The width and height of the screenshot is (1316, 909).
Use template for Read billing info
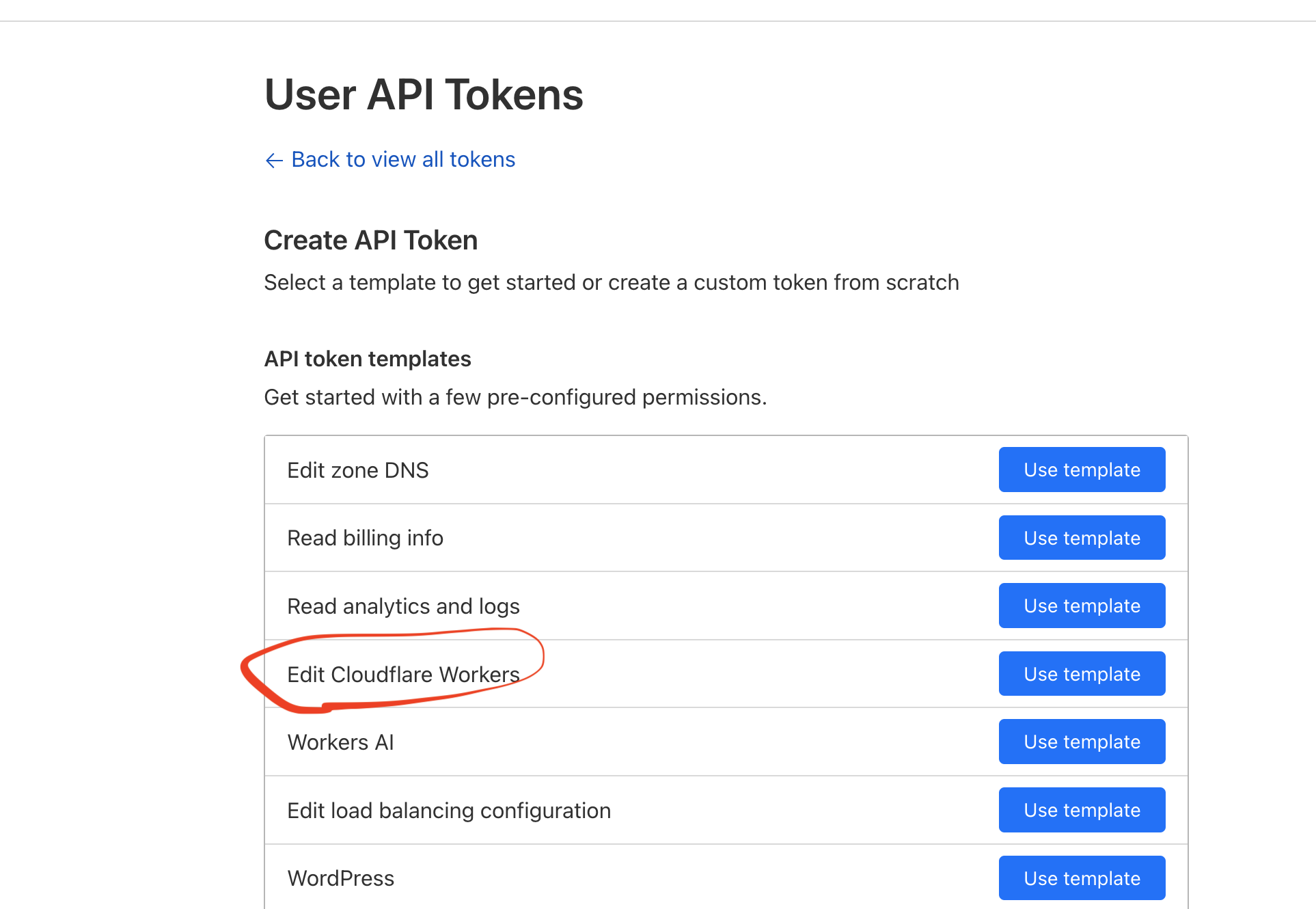[1081, 539]
